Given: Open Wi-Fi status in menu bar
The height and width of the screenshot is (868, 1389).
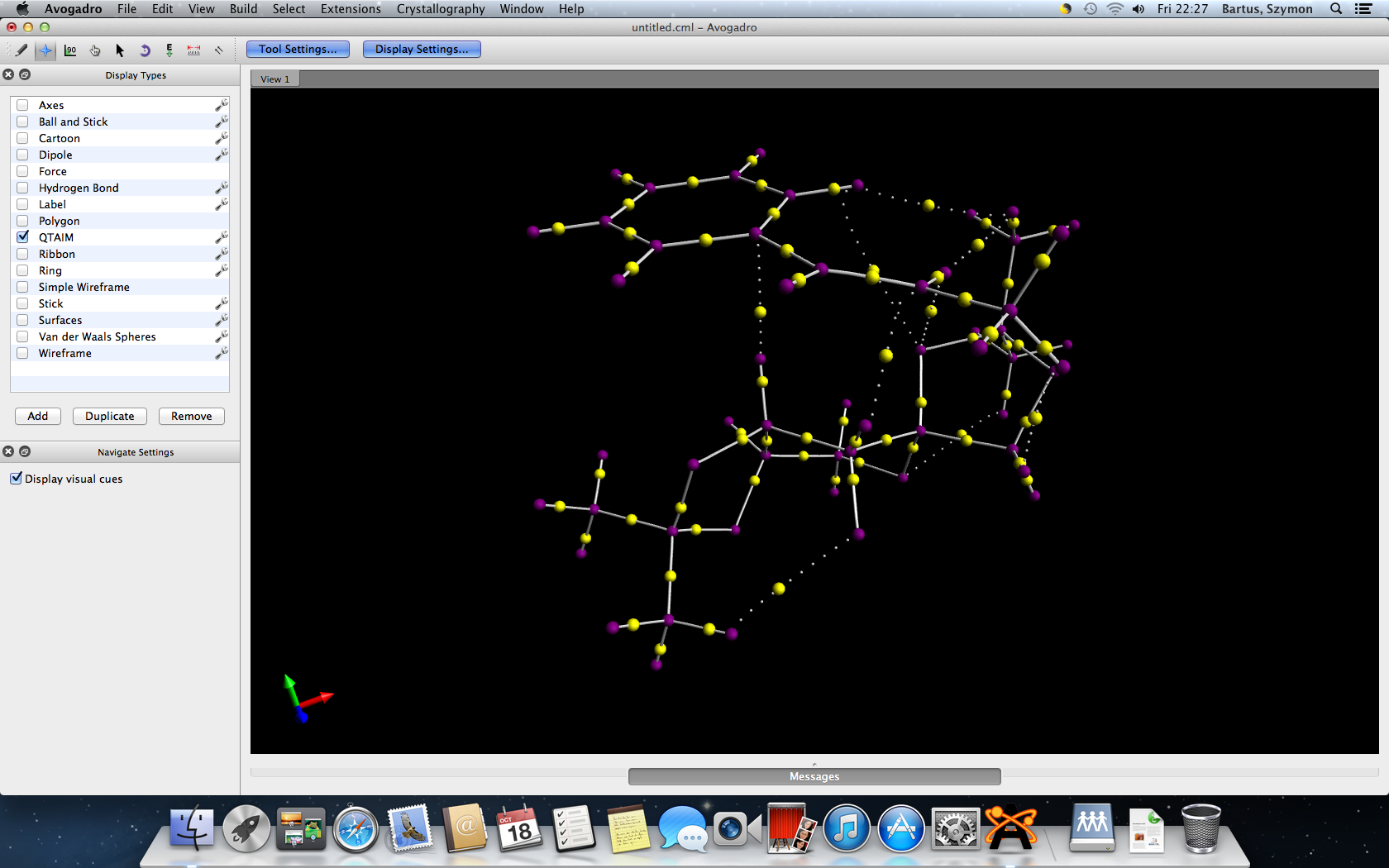Looking at the screenshot, I should click(x=1115, y=9).
